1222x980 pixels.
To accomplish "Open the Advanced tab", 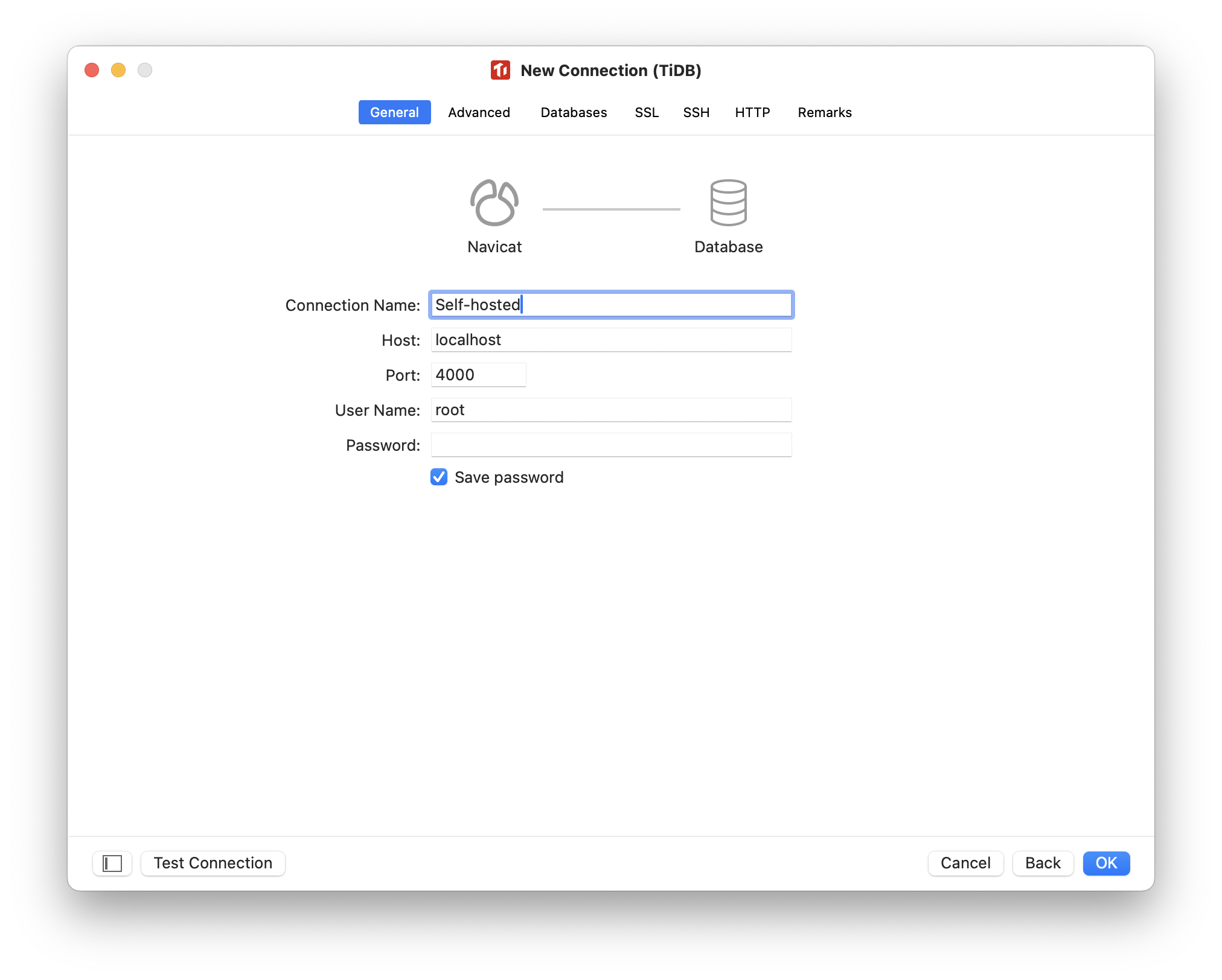I will 480,112.
